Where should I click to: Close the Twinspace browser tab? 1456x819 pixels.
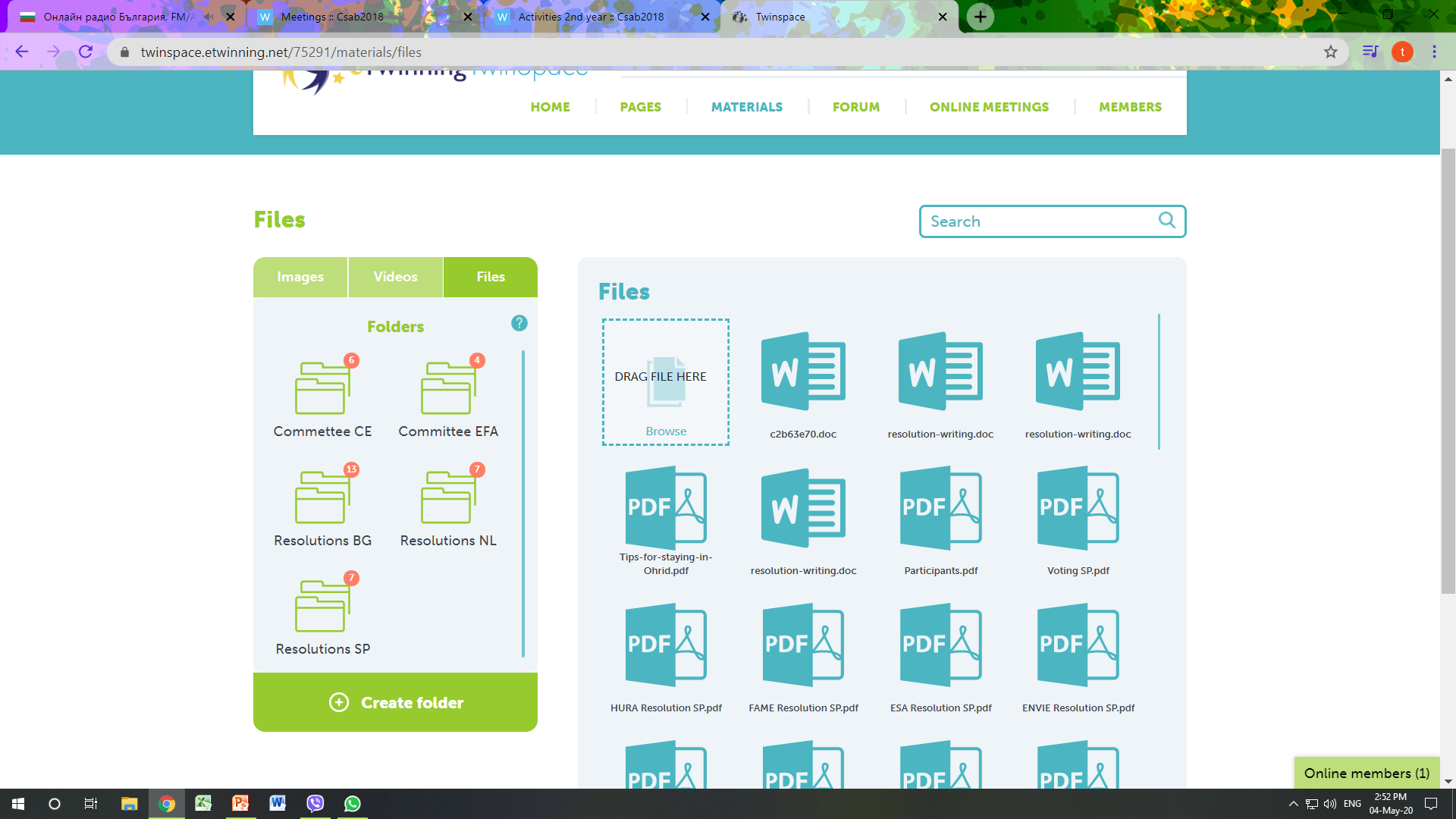tap(943, 17)
